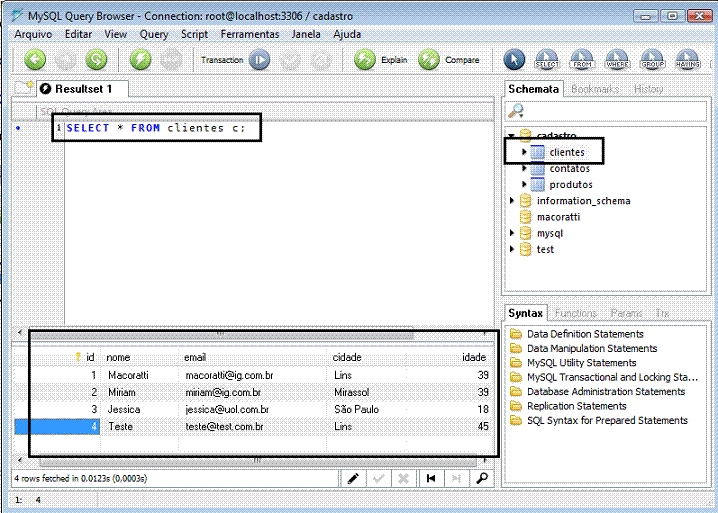Click the Schemata search magnifier icon
This screenshot has width=718, height=513.
[x=516, y=111]
